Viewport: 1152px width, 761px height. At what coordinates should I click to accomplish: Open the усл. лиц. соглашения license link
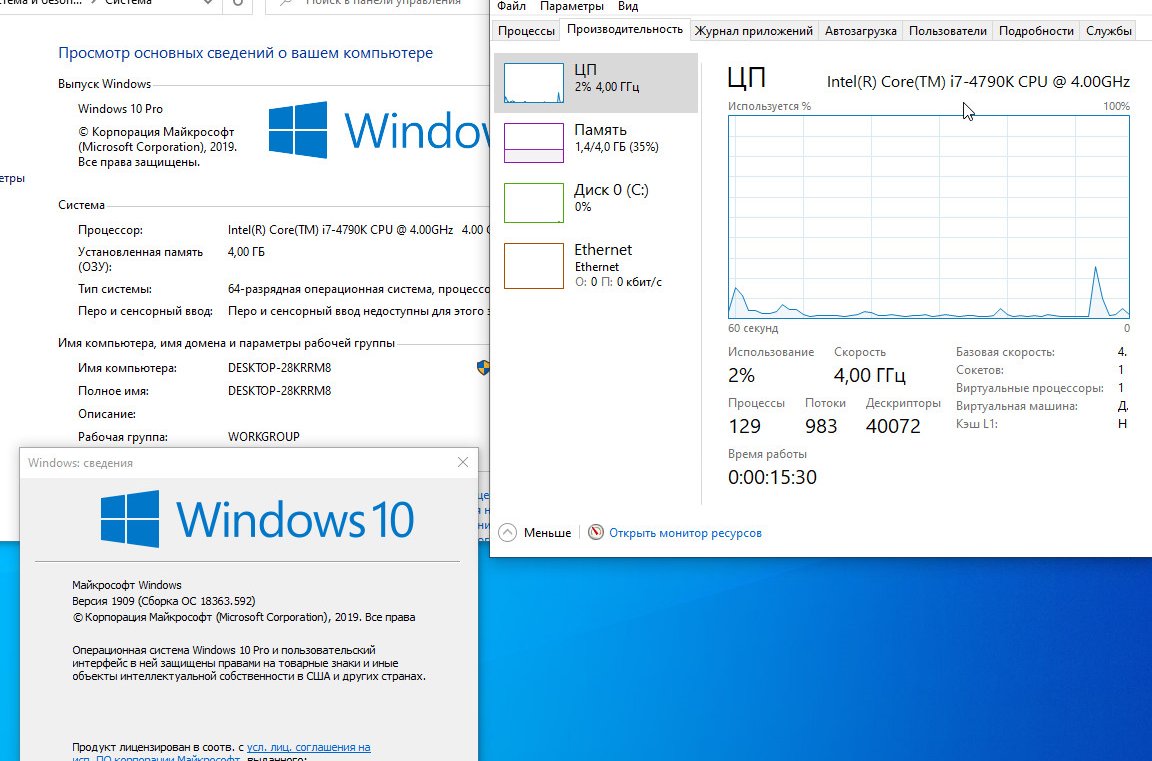tap(309, 747)
